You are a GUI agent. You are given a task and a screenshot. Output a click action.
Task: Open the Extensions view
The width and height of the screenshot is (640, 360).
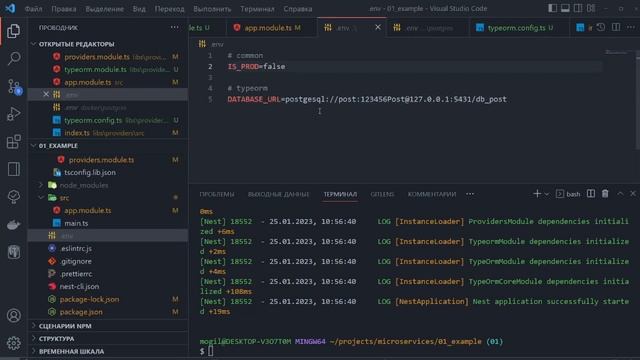13,142
